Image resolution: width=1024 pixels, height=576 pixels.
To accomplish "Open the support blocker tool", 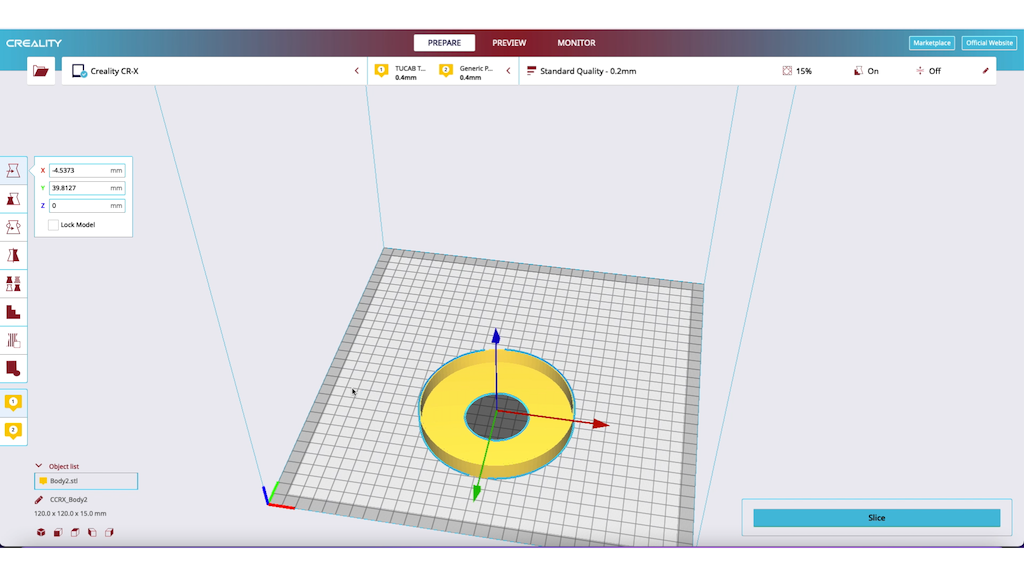I will (x=14, y=340).
